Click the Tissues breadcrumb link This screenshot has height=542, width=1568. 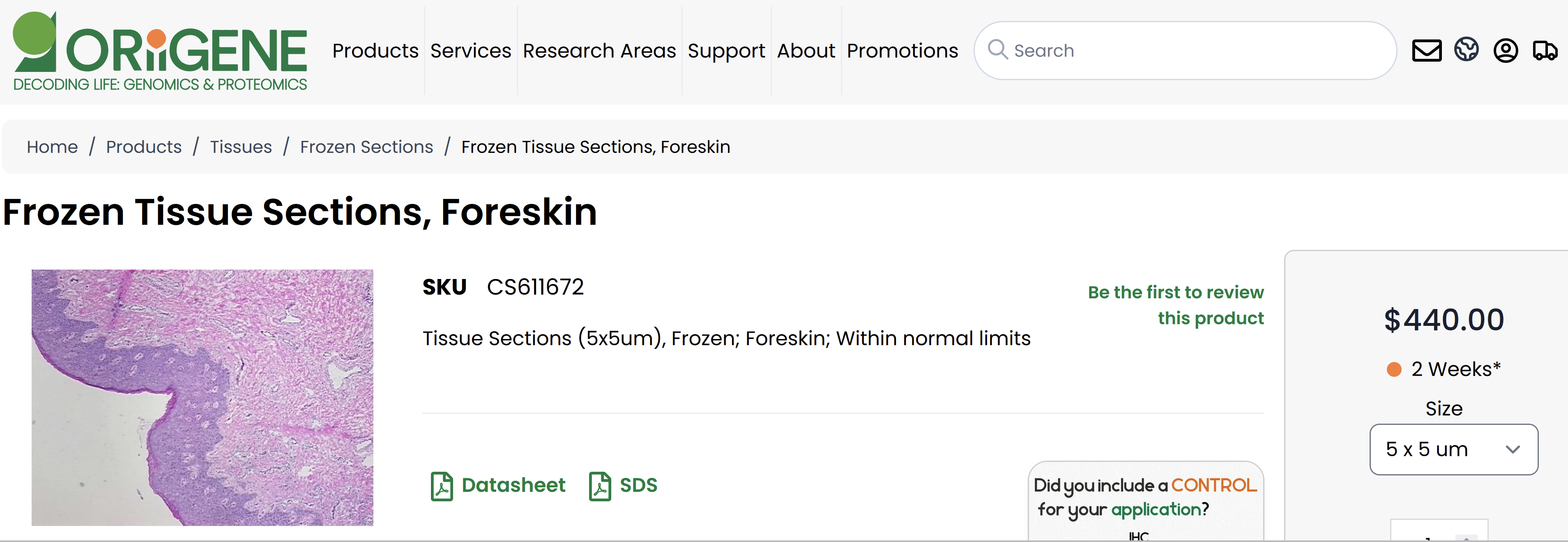tap(240, 147)
